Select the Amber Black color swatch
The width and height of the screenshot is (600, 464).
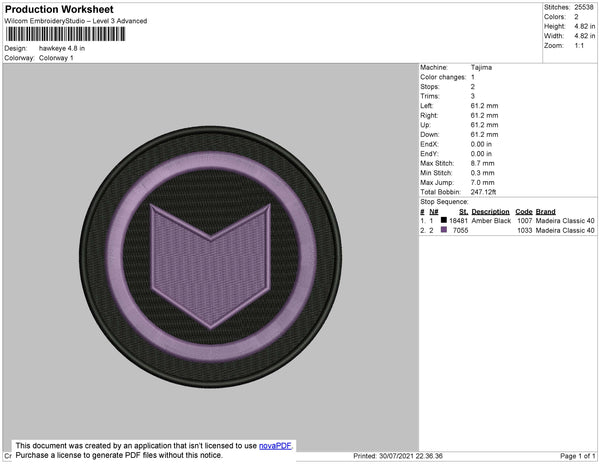point(444,220)
